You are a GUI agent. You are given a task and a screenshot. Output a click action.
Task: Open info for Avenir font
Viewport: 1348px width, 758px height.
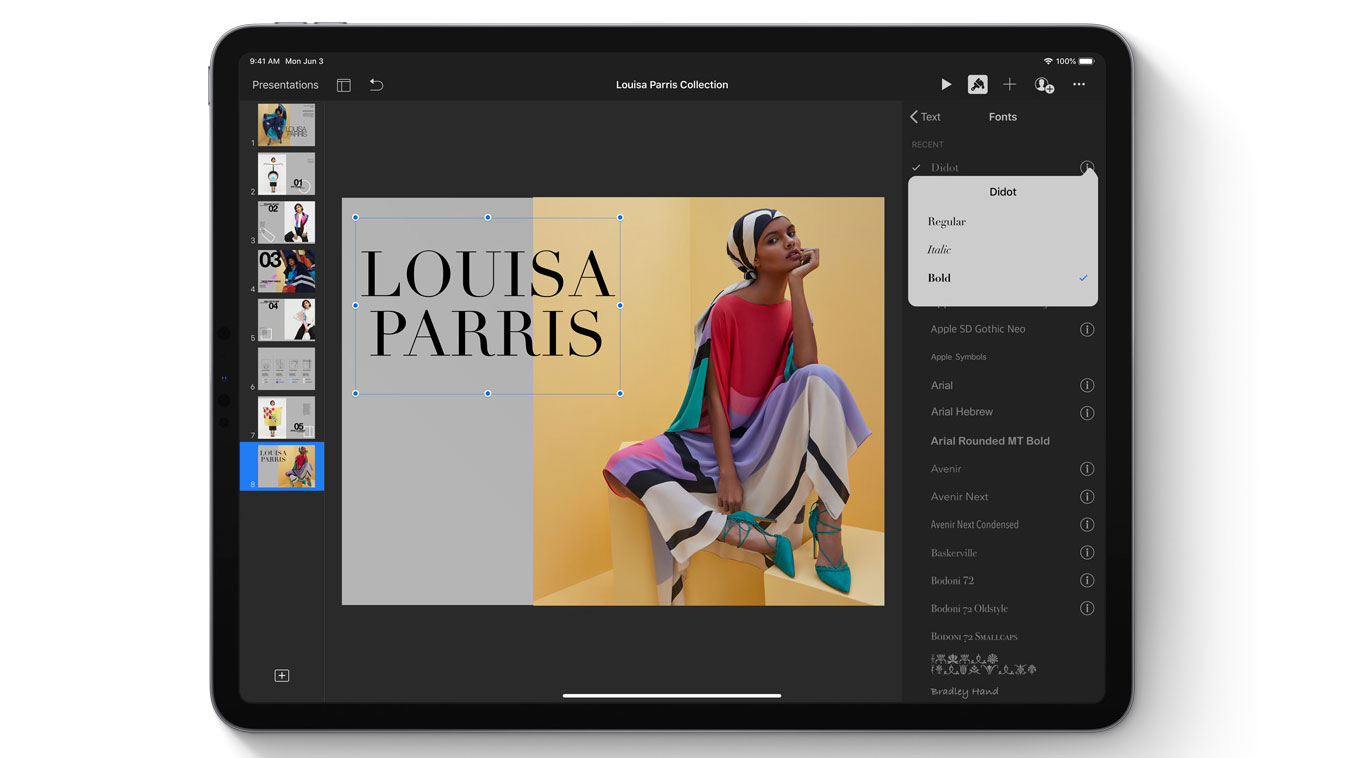pyautogui.click(x=1087, y=469)
